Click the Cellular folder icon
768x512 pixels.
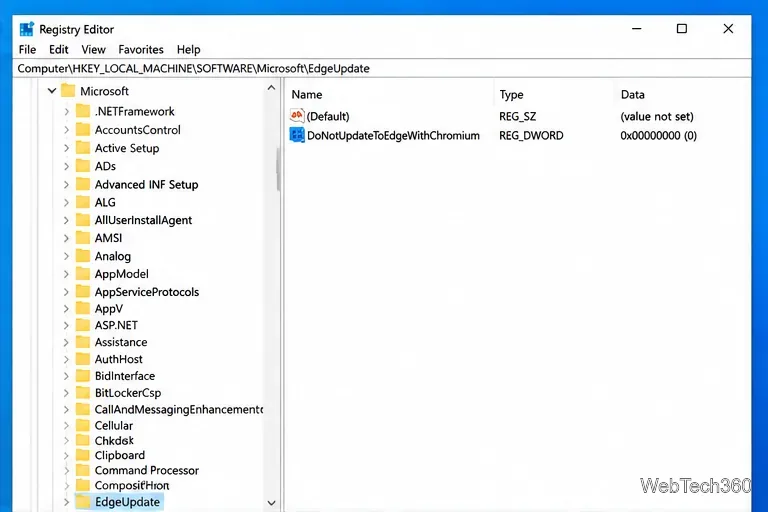(83, 425)
